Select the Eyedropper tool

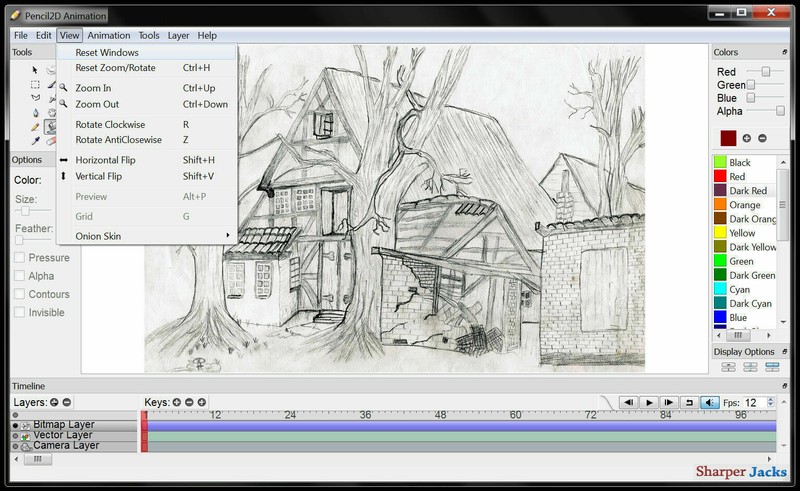tap(35, 140)
